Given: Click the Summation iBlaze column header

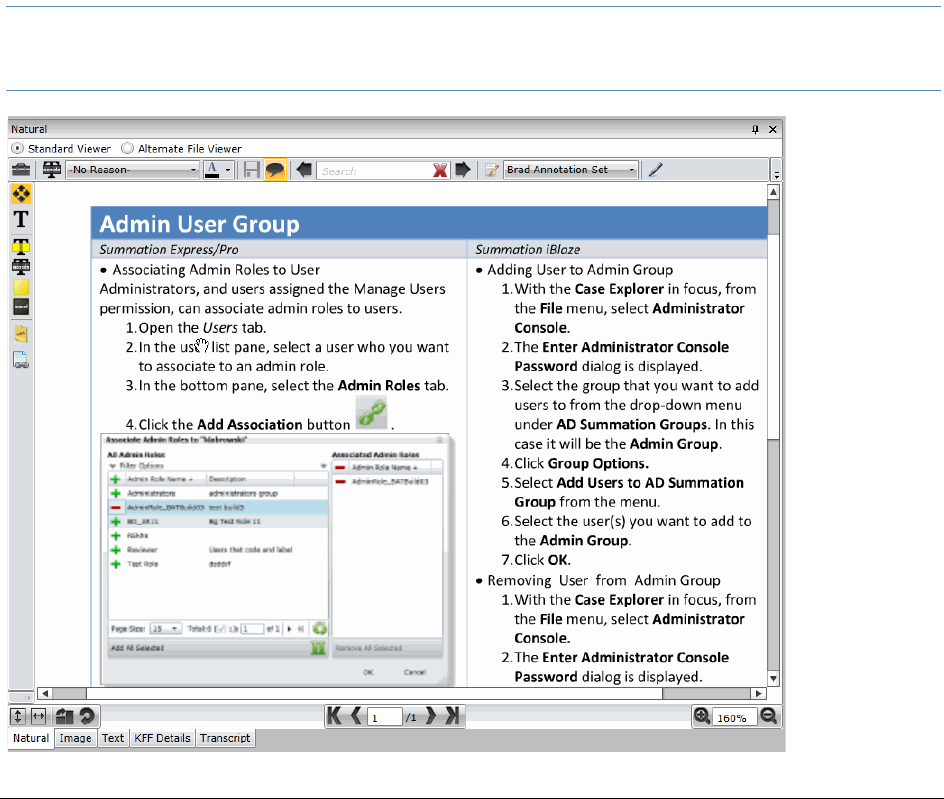Looking at the screenshot, I should (x=527, y=249).
